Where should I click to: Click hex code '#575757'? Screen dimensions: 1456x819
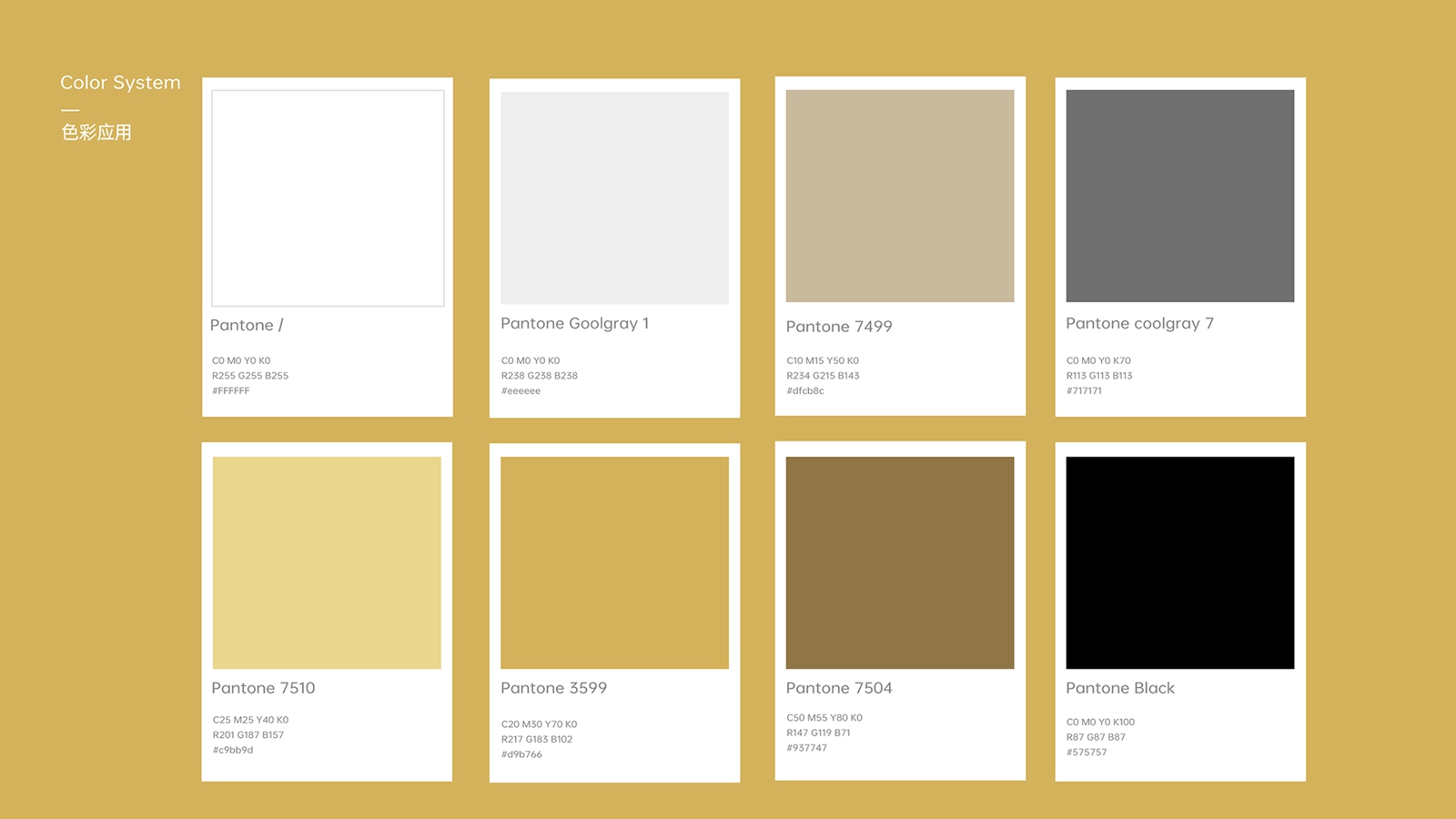pyautogui.click(x=1087, y=753)
